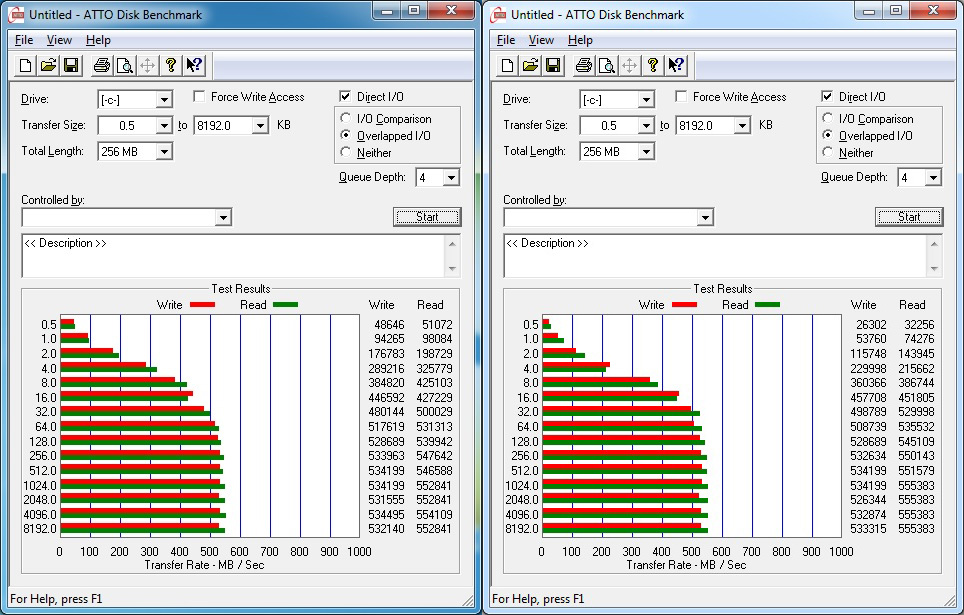
Task: Open File menu in right window
Action: click(x=506, y=40)
